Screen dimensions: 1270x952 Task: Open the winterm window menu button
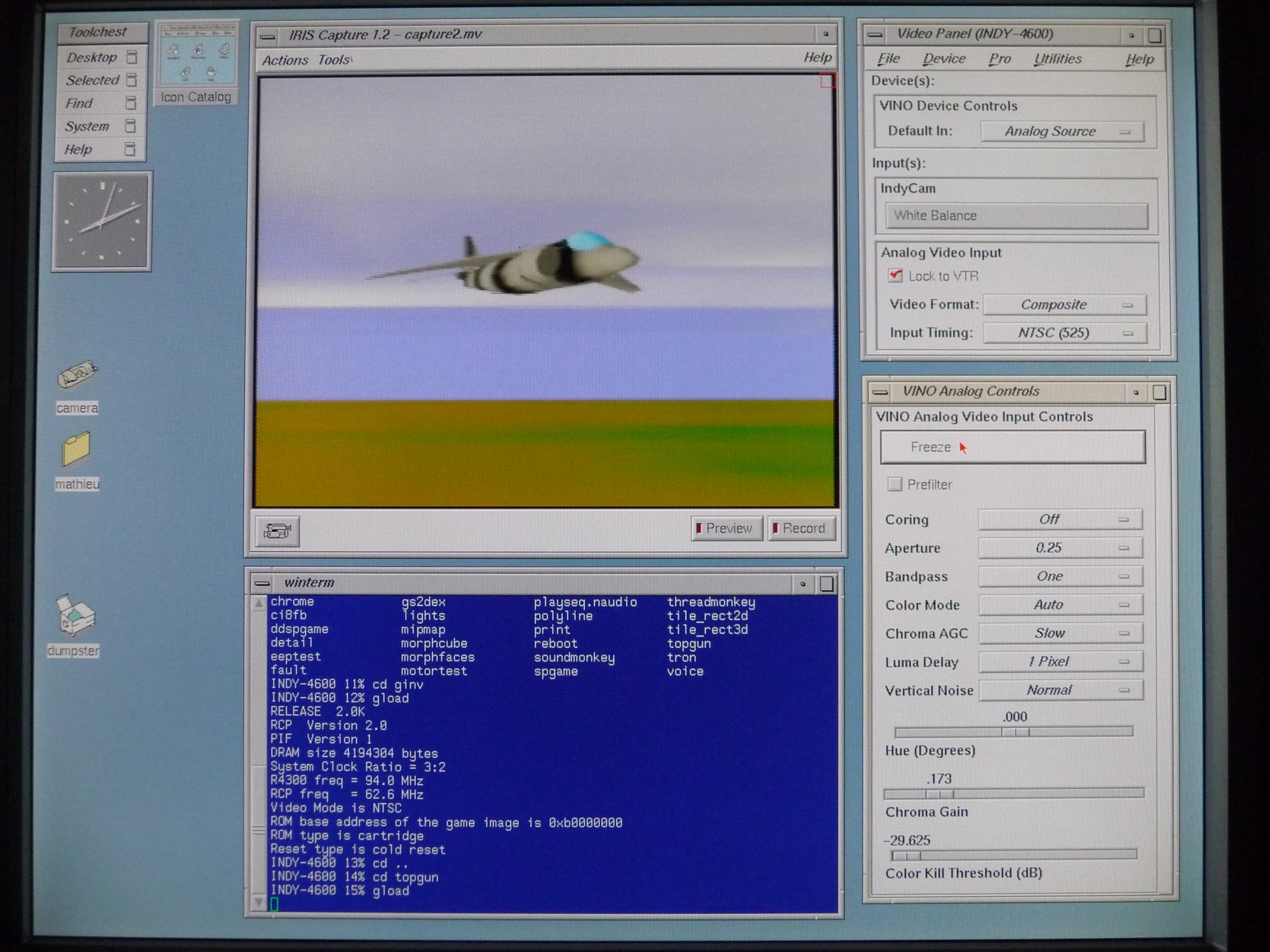pyautogui.click(x=262, y=583)
